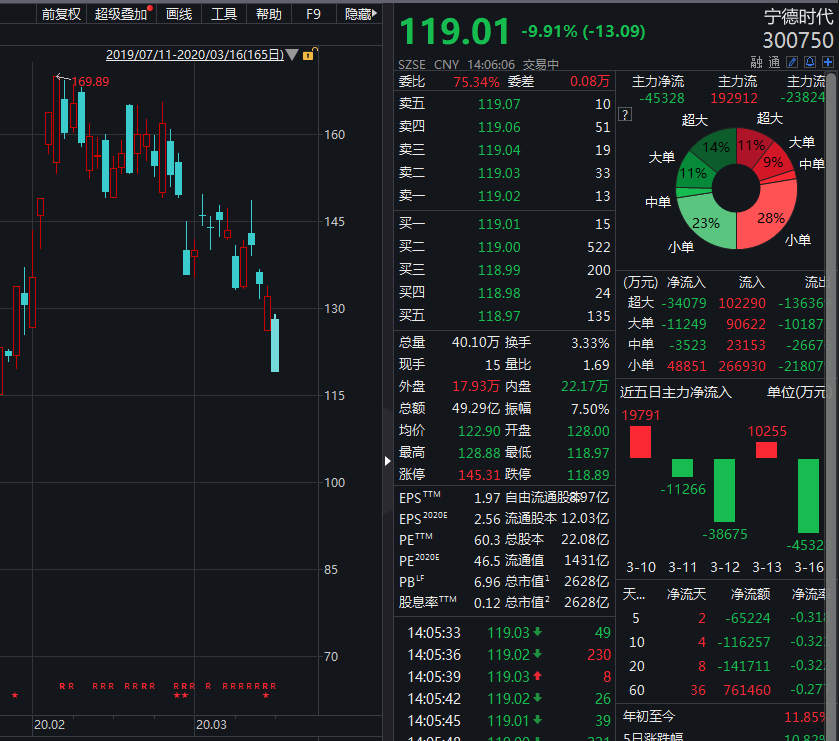
Task: Open the 工具 menu
Action: pos(224,14)
